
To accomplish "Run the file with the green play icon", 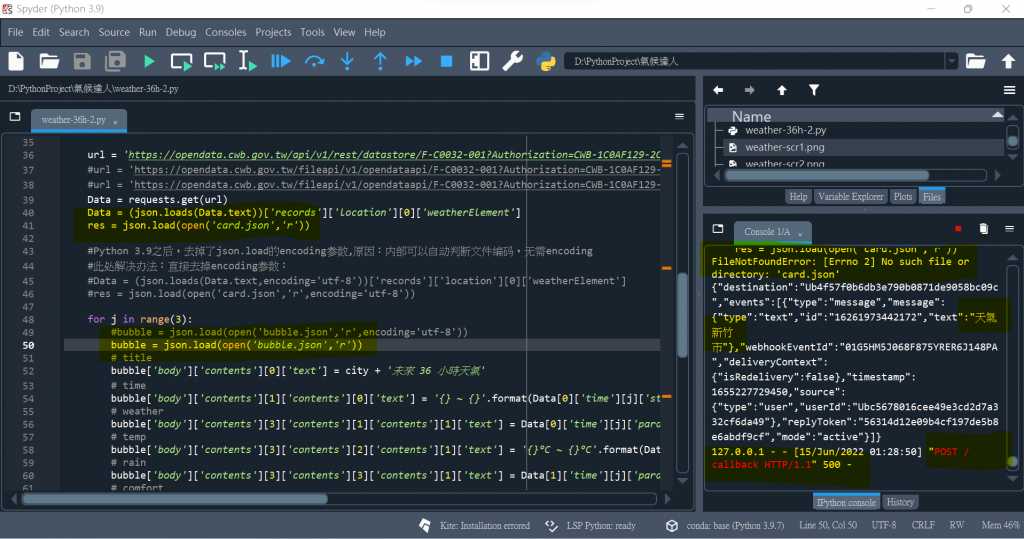I will pos(149,62).
